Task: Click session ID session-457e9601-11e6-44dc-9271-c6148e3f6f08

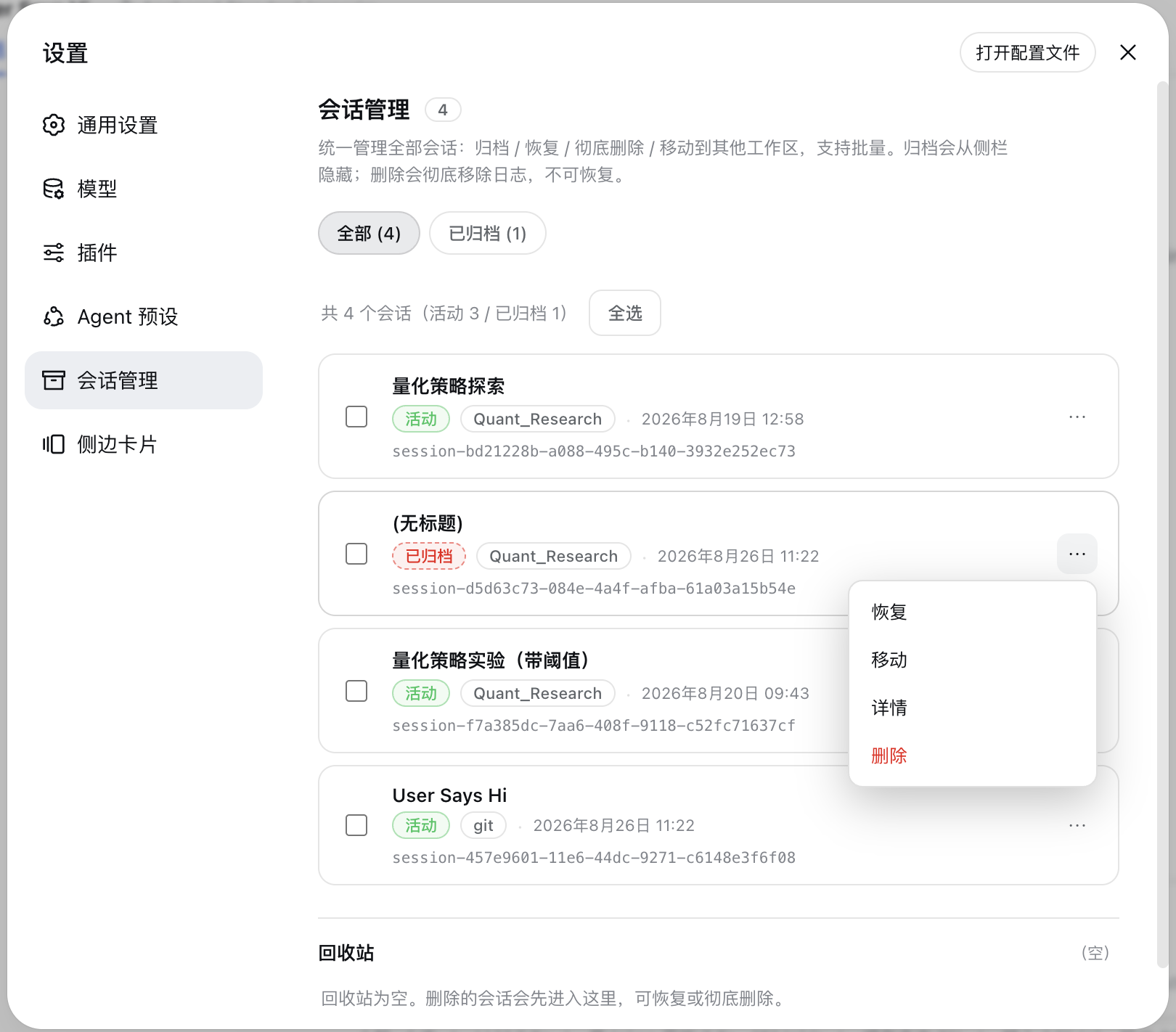Action: 594,858
